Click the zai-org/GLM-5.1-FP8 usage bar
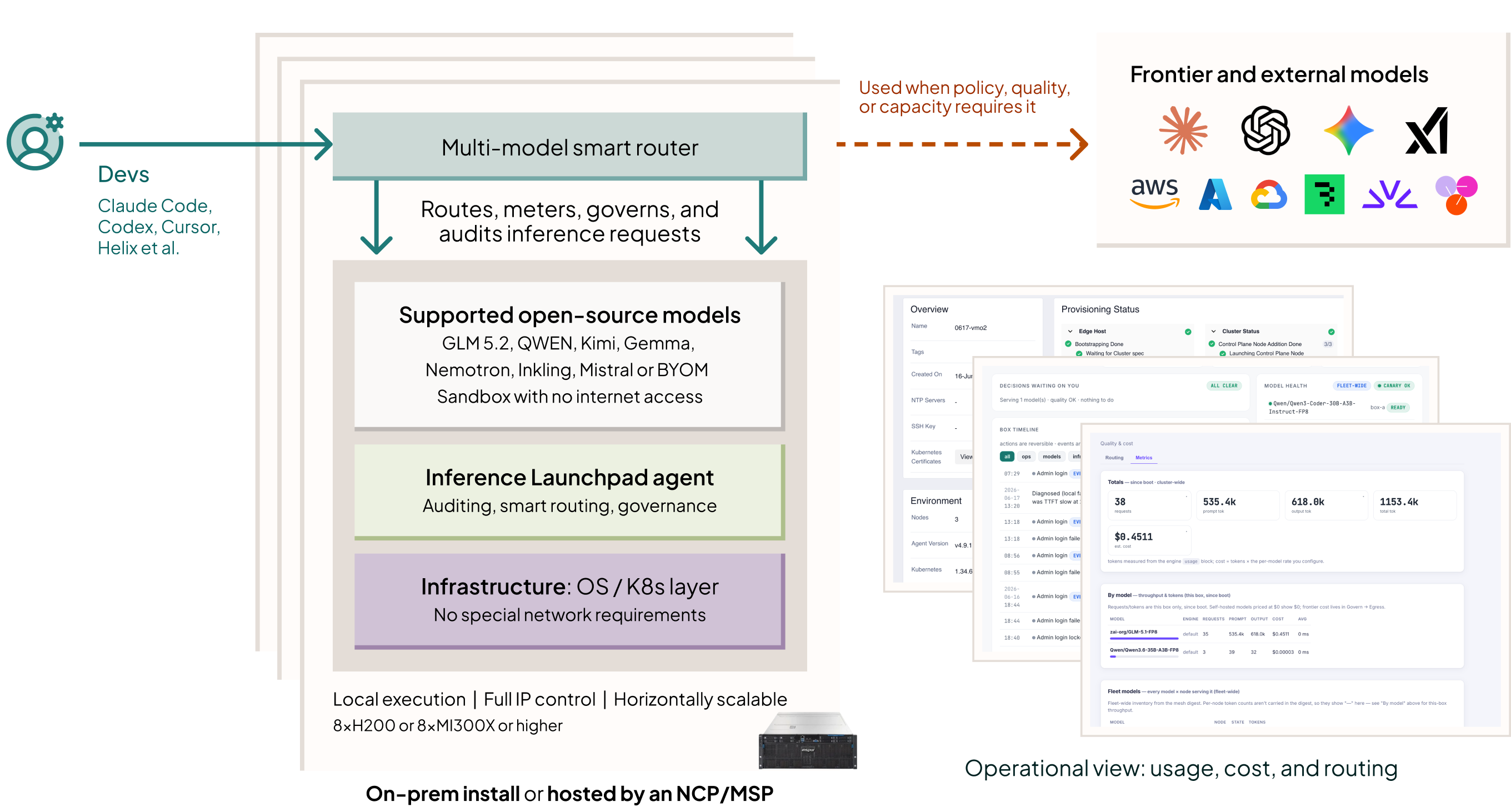 tap(1143, 639)
